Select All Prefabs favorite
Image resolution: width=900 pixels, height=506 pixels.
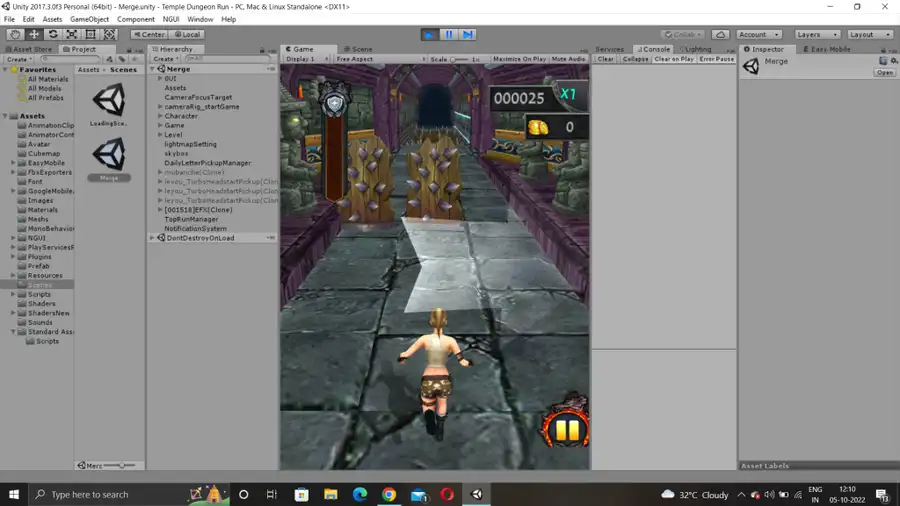point(45,98)
